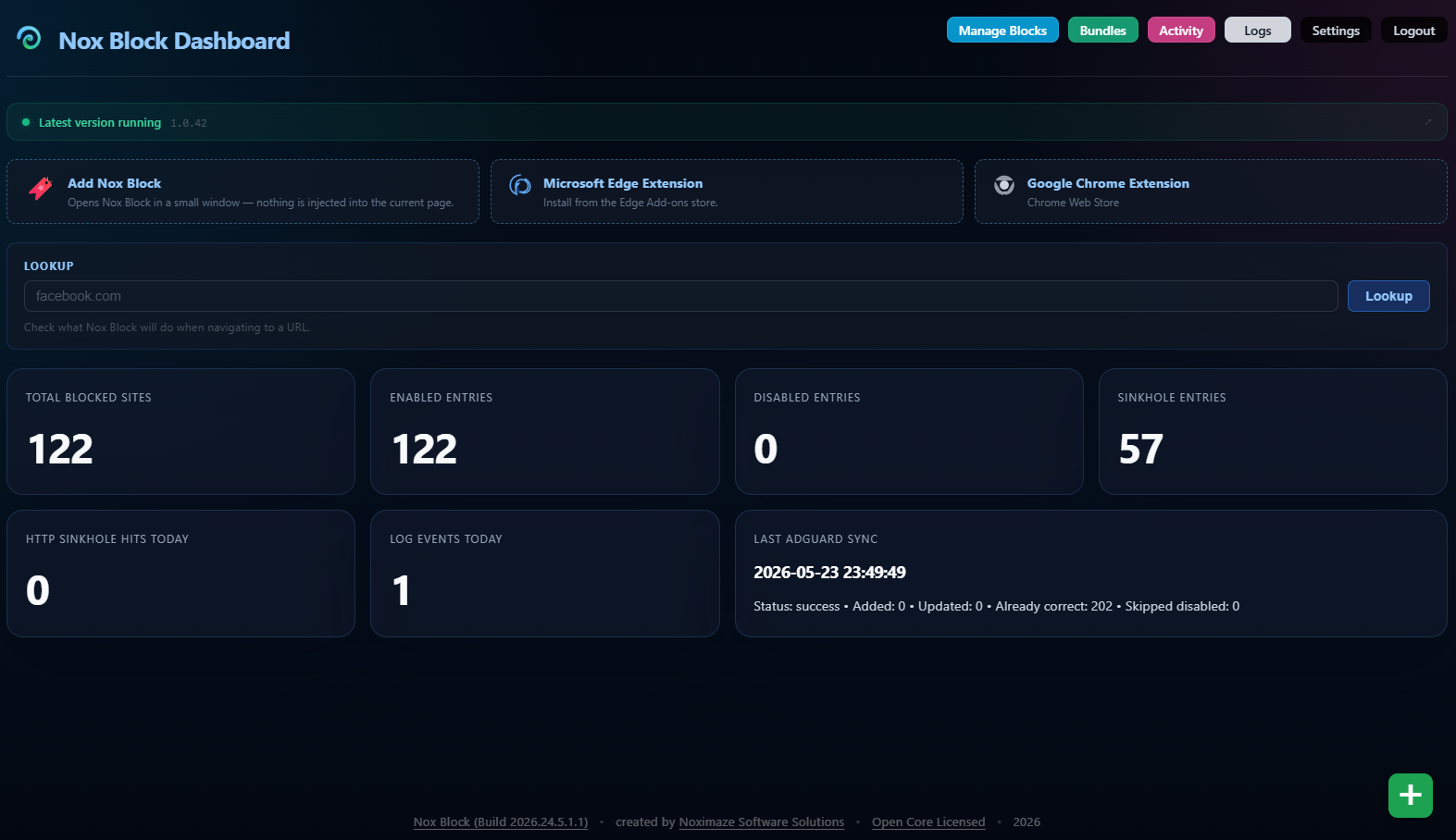Screen dimensions: 1456x840
Task: Click the 'Last AdGuard Sync' label
Action: click(x=815, y=538)
